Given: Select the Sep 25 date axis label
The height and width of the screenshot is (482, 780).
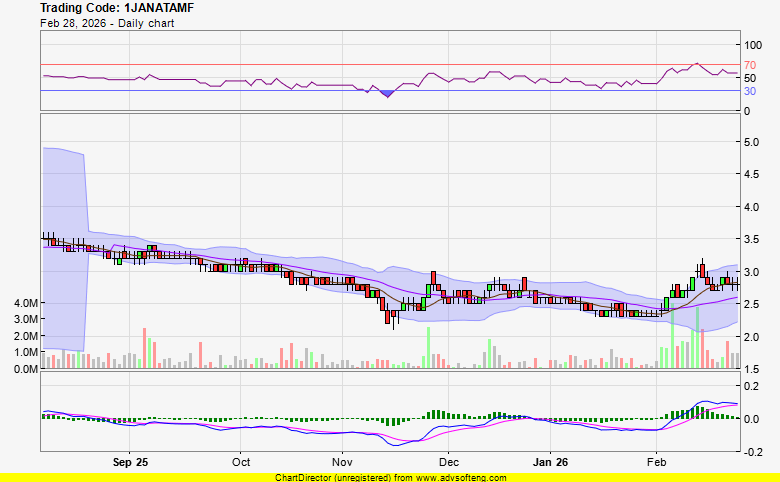Looking at the screenshot, I should 130,463.
